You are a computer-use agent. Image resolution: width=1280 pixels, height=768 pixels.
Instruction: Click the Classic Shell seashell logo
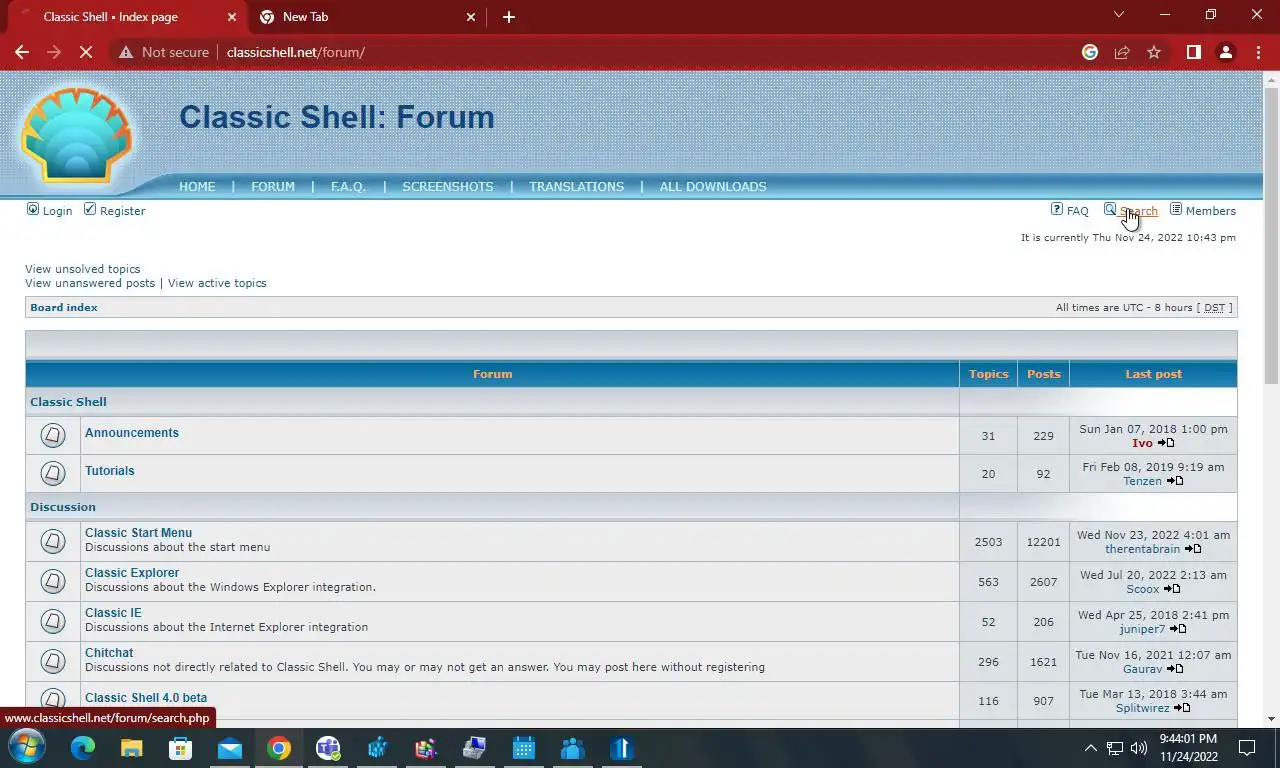click(77, 135)
